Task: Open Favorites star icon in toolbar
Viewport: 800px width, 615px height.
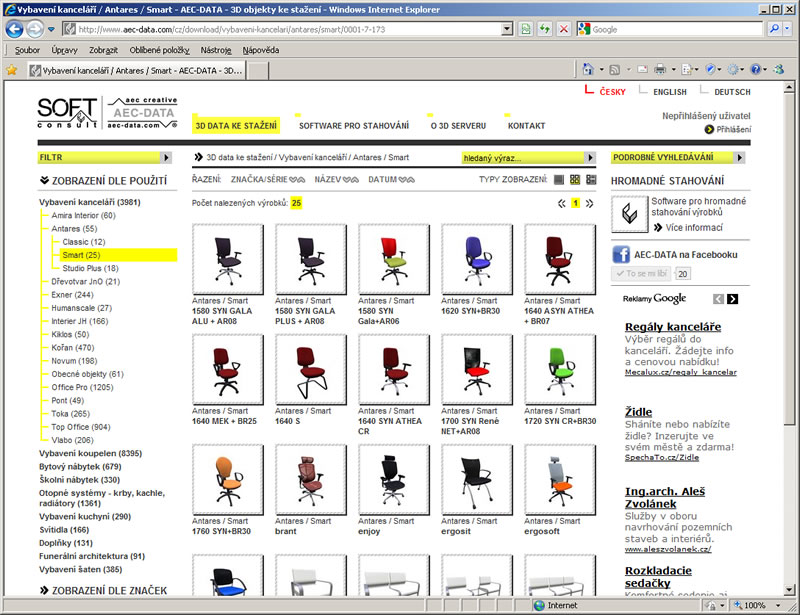Action: (12, 70)
